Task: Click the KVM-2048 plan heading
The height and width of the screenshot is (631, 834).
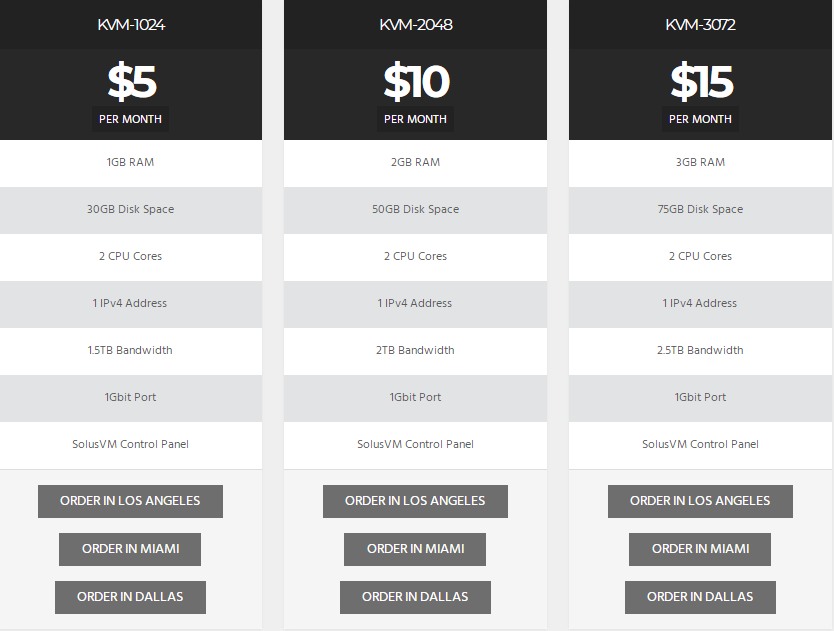Action: 415,25
